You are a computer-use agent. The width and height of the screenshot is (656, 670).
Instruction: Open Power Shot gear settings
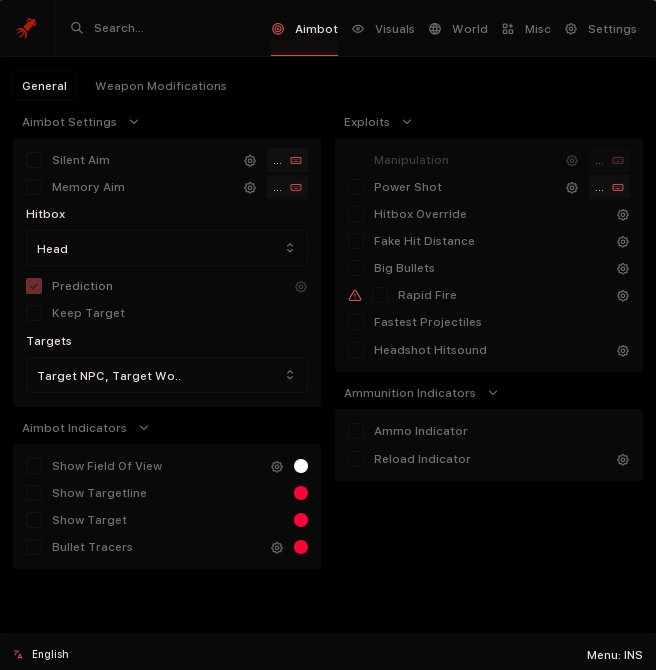[x=572, y=188]
